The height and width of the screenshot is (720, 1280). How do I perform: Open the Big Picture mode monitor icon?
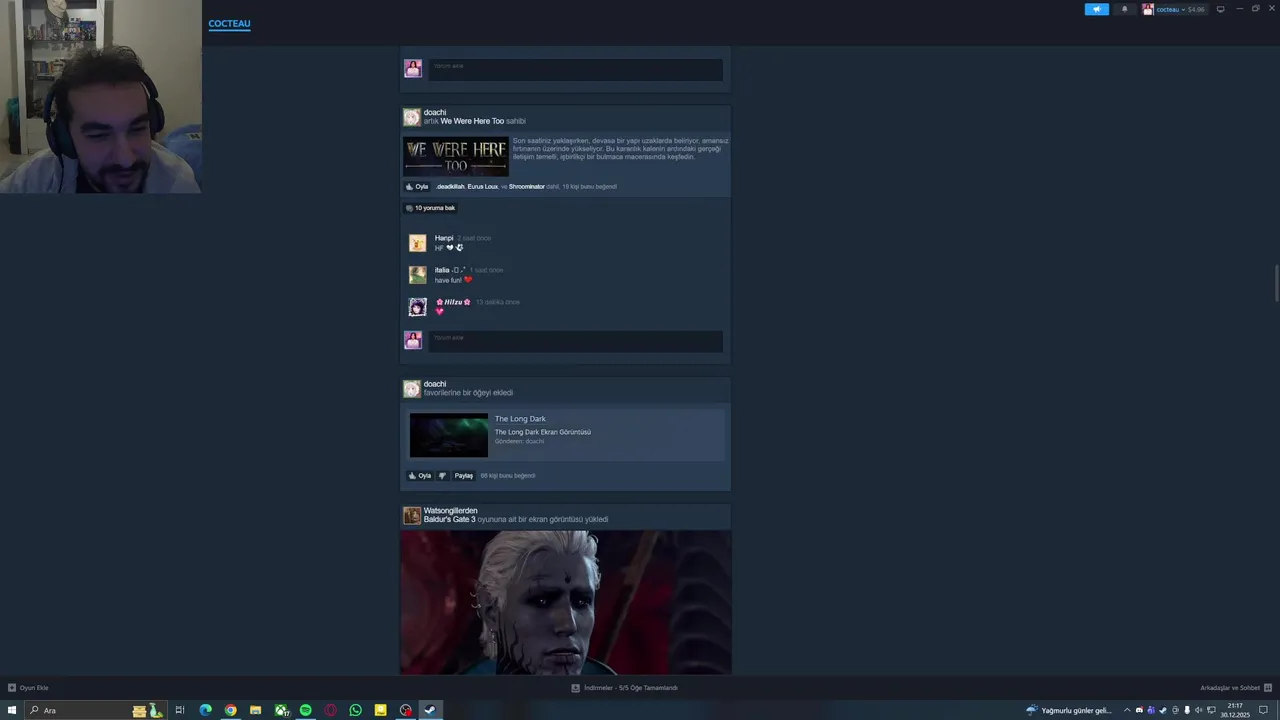[x=1220, y=9]
